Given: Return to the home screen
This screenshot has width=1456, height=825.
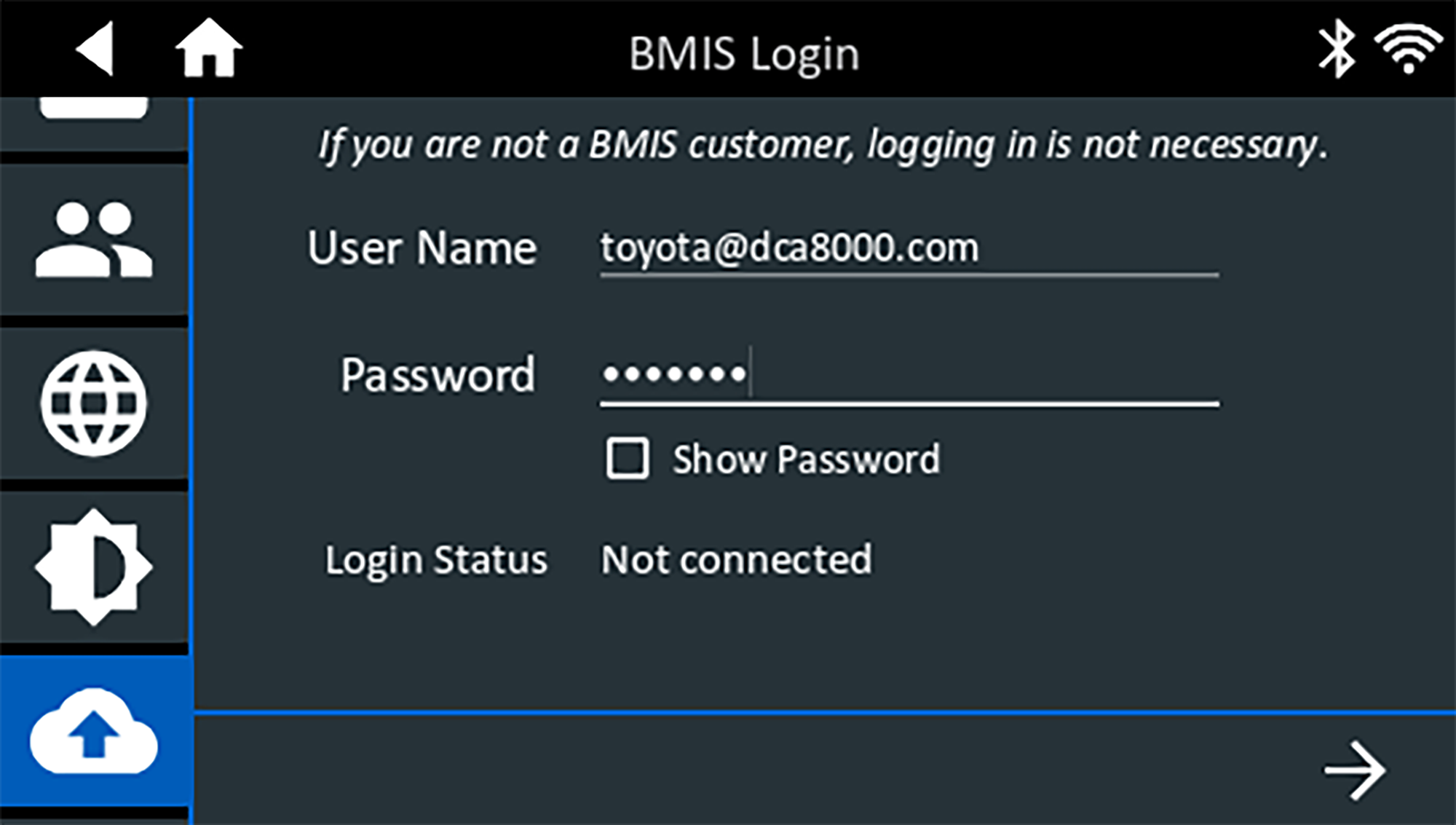Looking at the screenshot, I should [208, 49].
